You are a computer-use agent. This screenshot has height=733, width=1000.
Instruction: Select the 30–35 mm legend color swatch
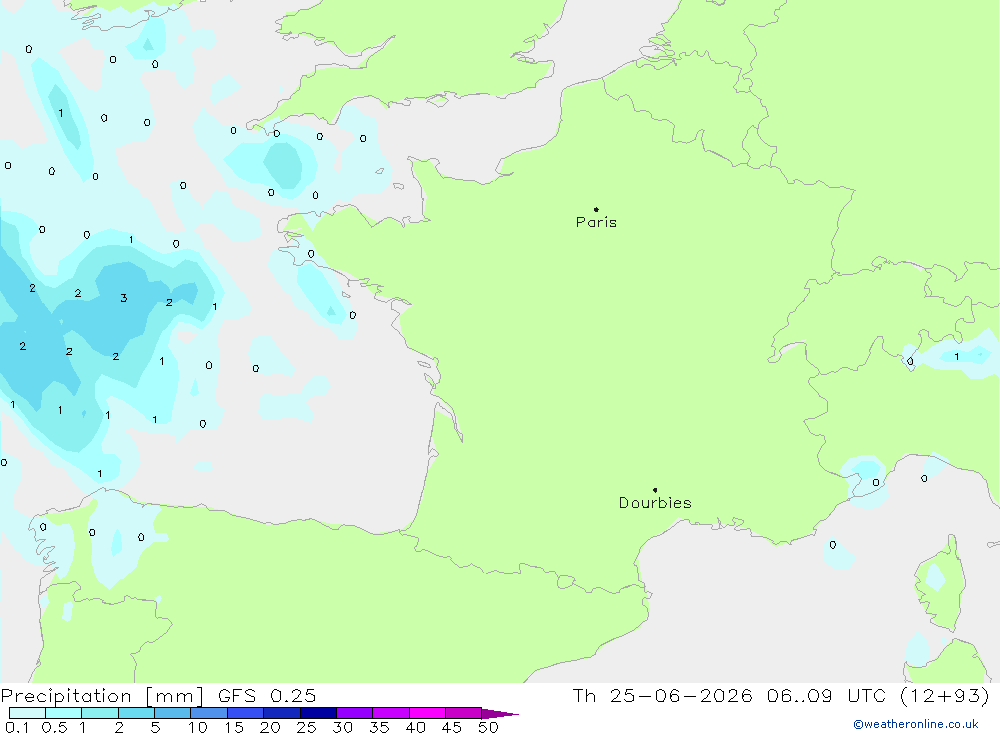coord(354,713)
